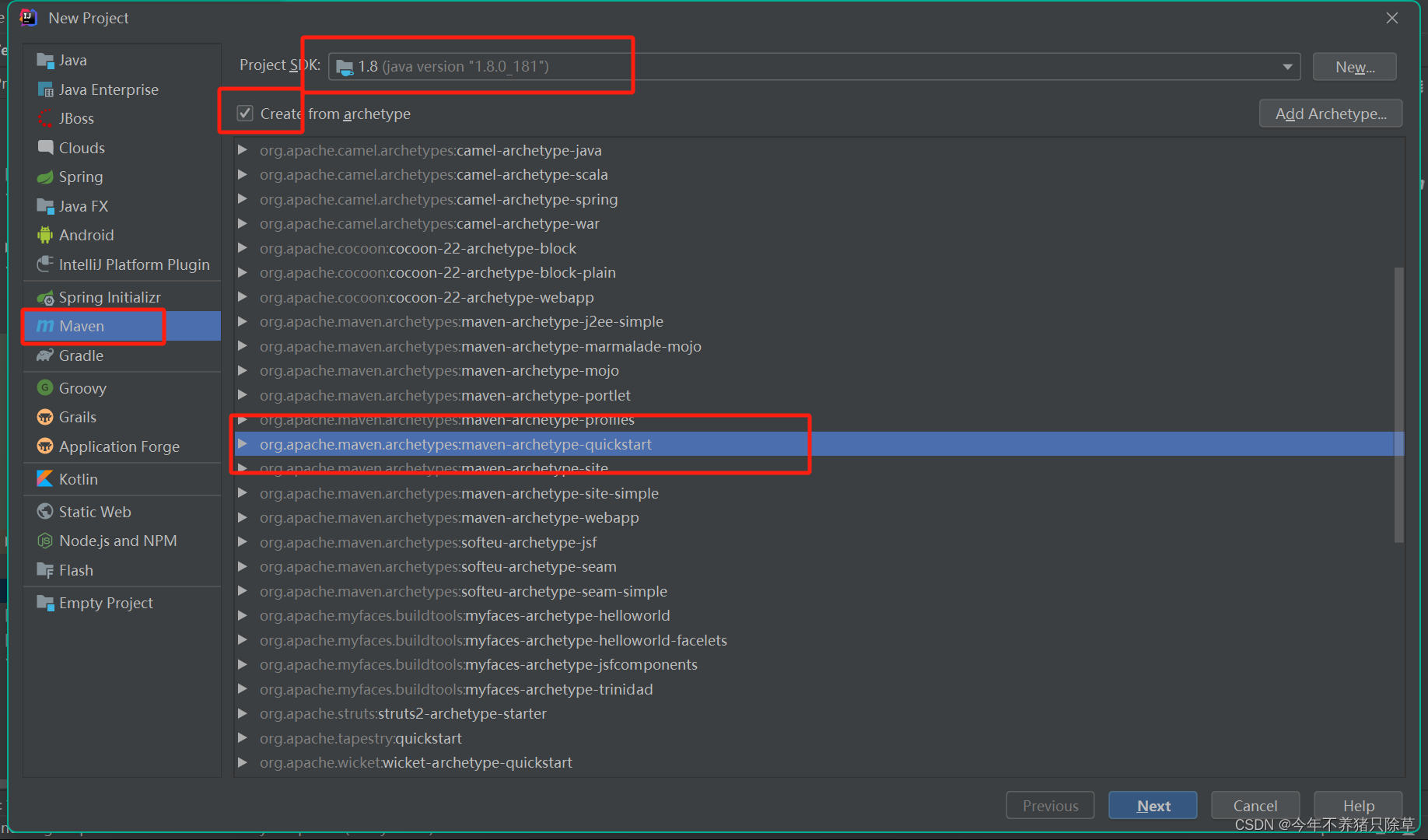This screenshot has width=1428, height=840.
Task: Expand softeu-archetype-jsf entry
Action: (x=243, y=542)
